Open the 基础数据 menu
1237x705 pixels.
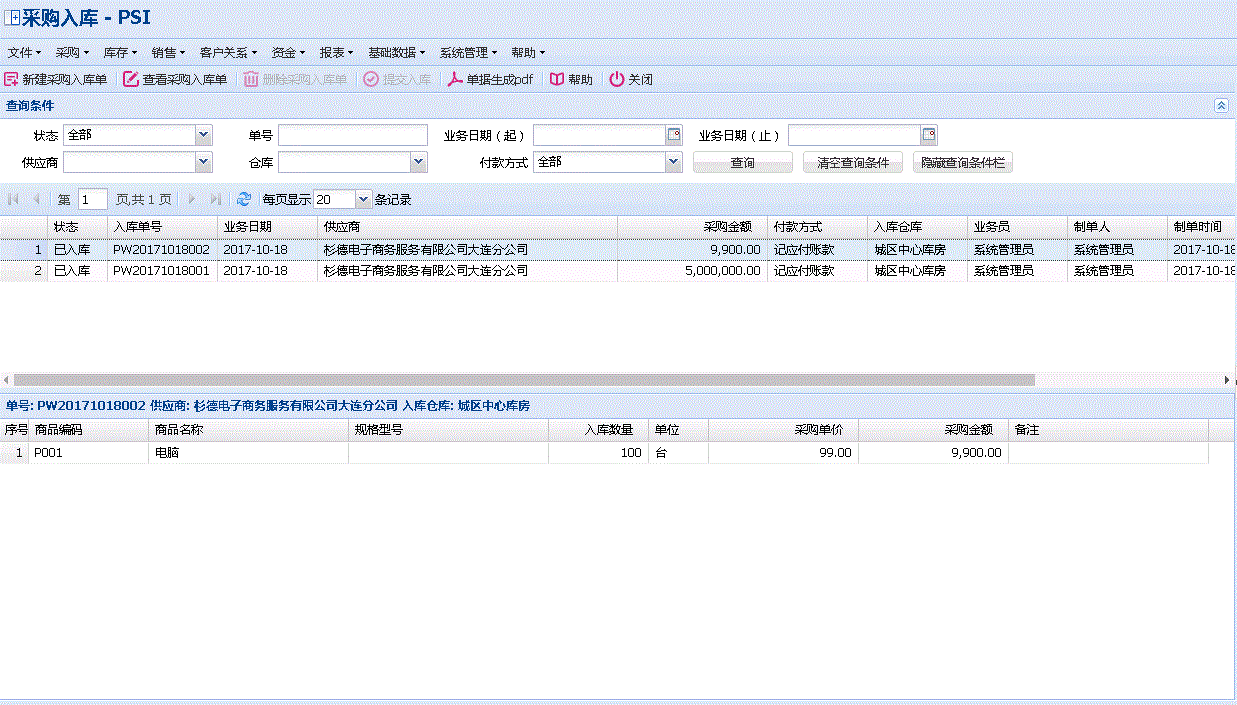tap(396, 52)
